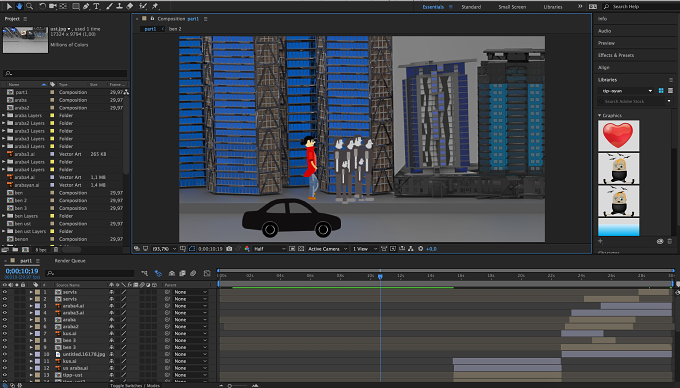The width and height of the screenshot is (680, 388).
Task: Open Parent dropdown for araba4.ai layer
Action: pos(190,306)
